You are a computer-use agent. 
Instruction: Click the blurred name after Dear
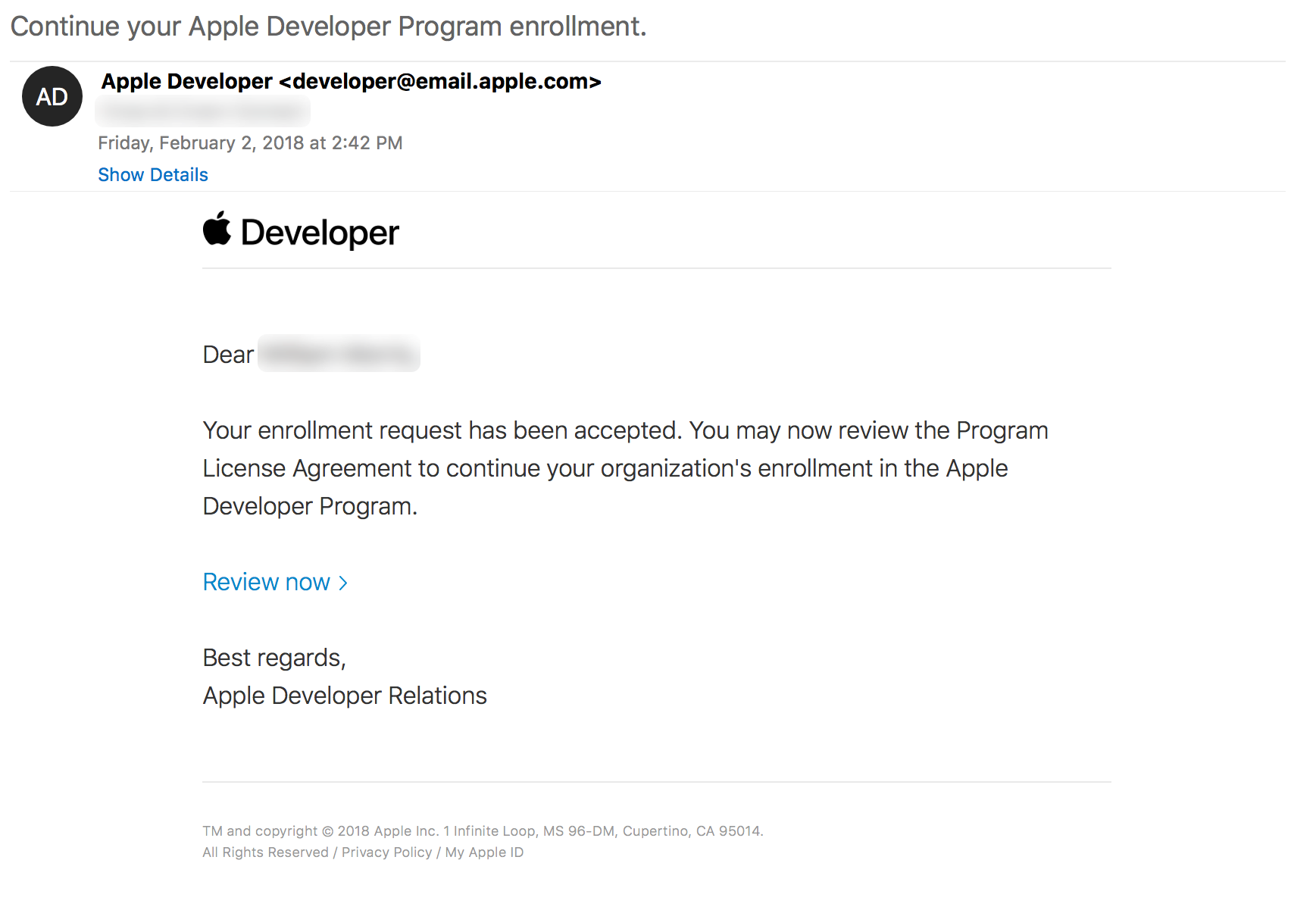(339, 354)
